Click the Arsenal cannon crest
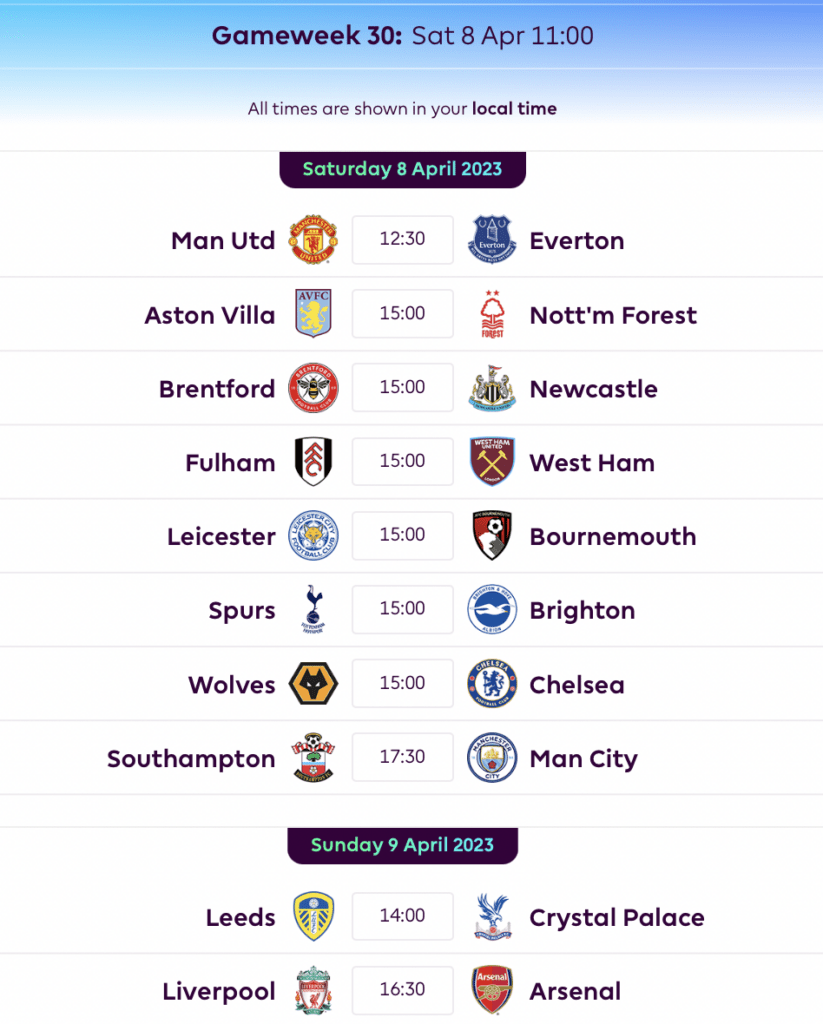This screenshot has width=823, height=1024. (492, 990)
